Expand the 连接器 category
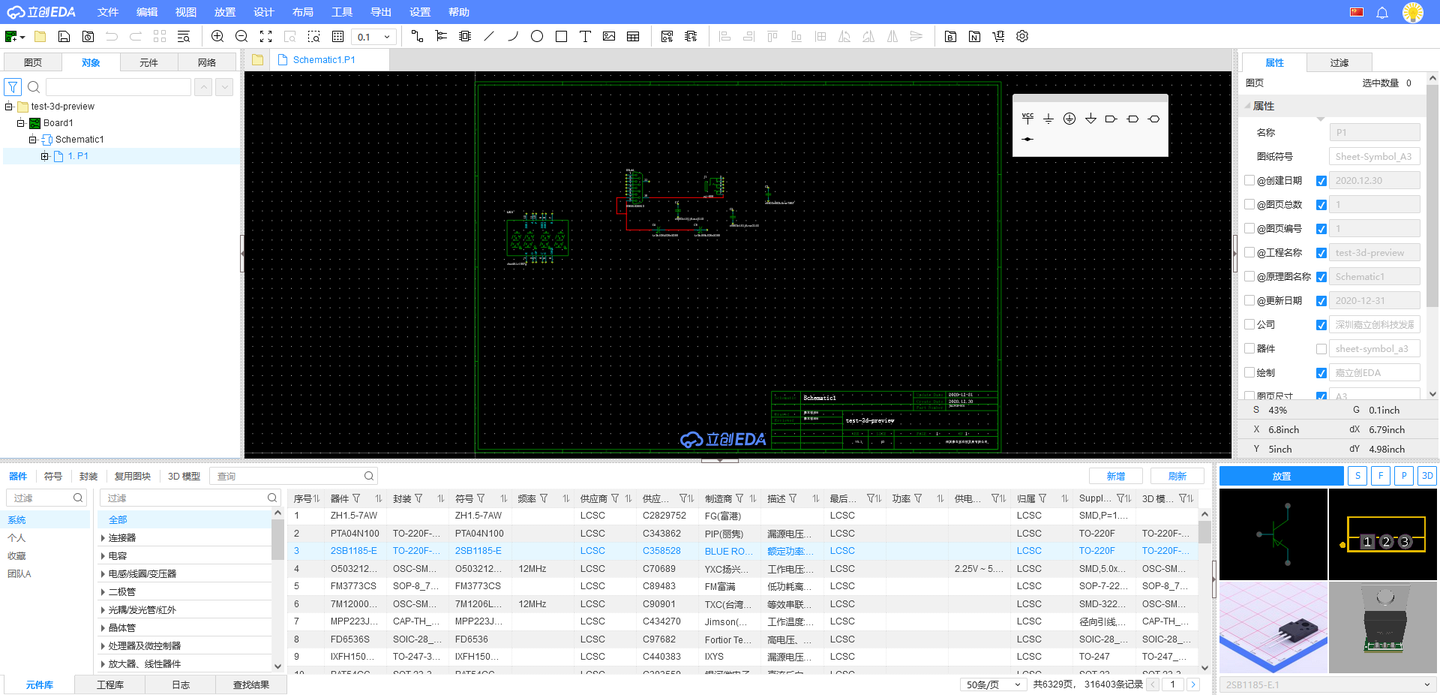The height and width of the screenshot is (695, 1440). [x=103, y=538]
